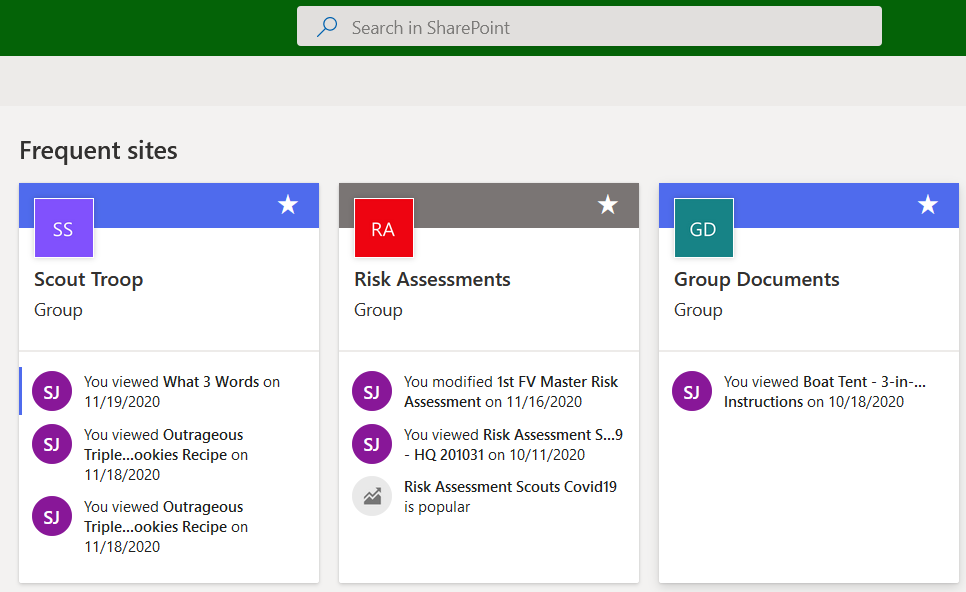Click the Group label under Risk Assessments
This screenshot has height=592, width=966.
pos(378,310)
